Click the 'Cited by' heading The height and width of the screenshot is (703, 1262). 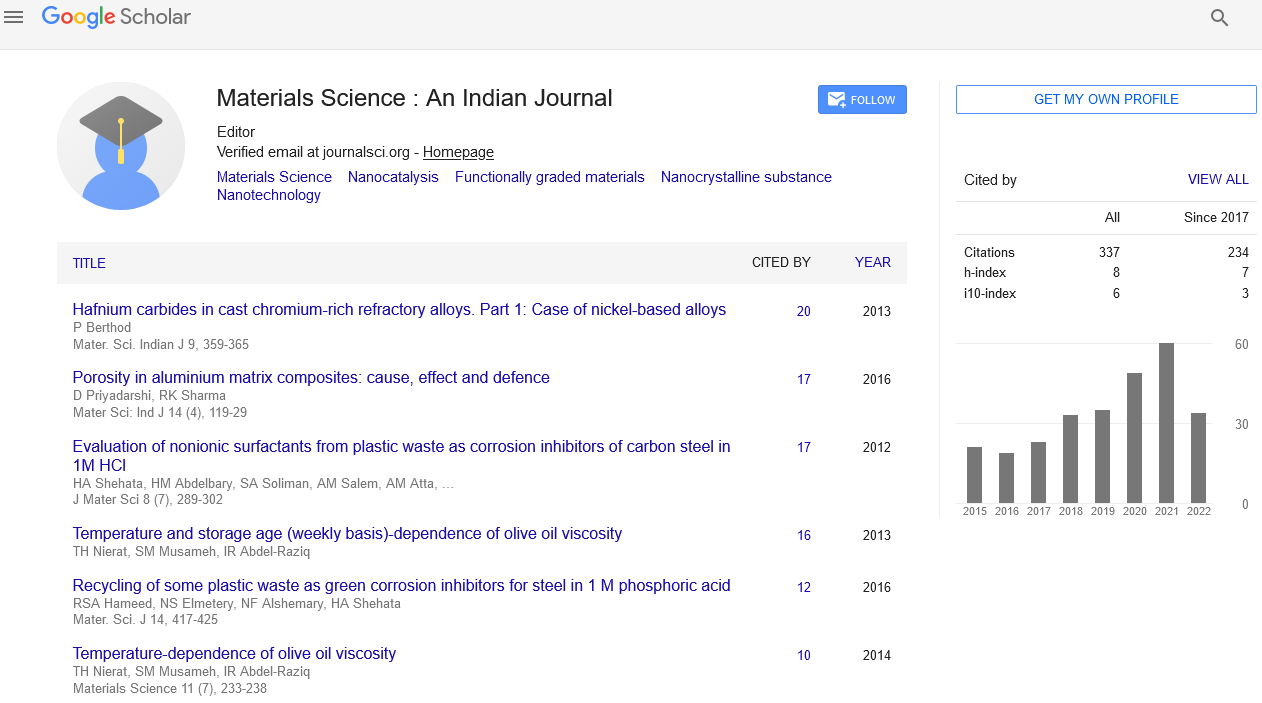pos(990,180)
